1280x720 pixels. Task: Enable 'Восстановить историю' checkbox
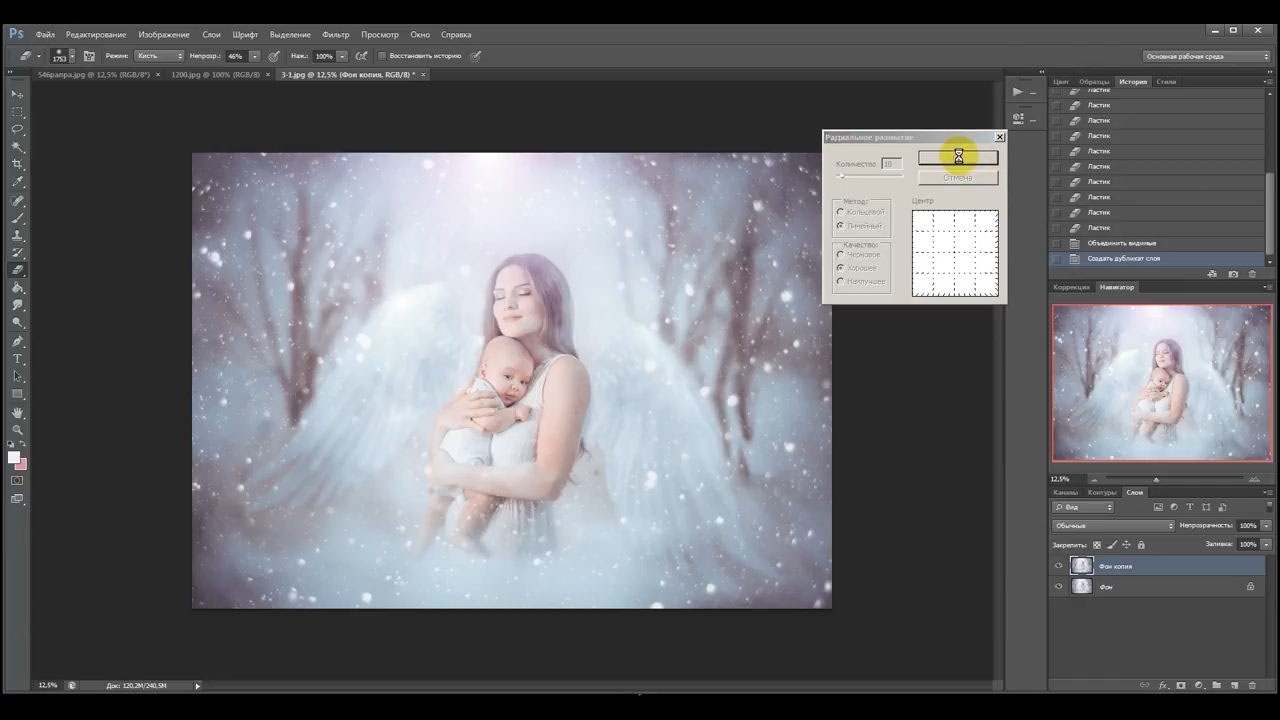382,56
